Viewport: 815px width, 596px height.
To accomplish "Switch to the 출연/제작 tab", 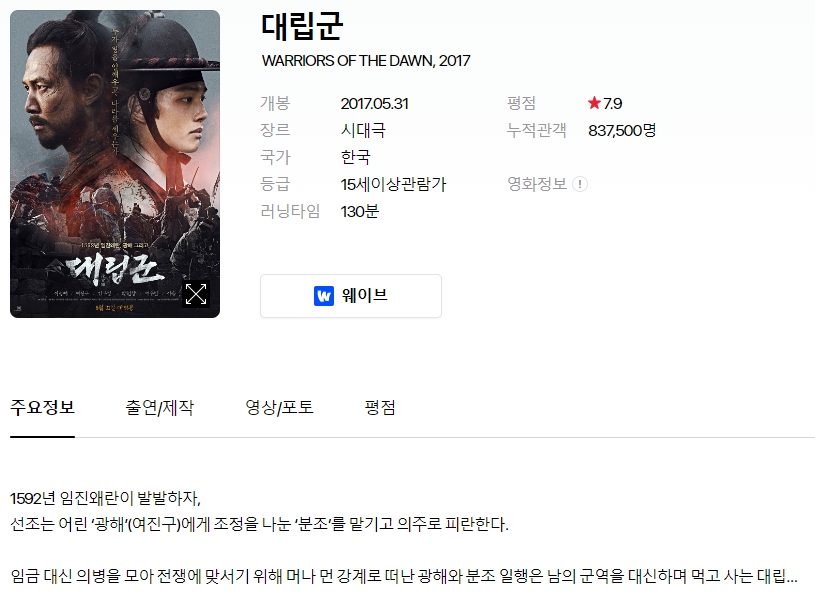I will click(x=160, y=407).
